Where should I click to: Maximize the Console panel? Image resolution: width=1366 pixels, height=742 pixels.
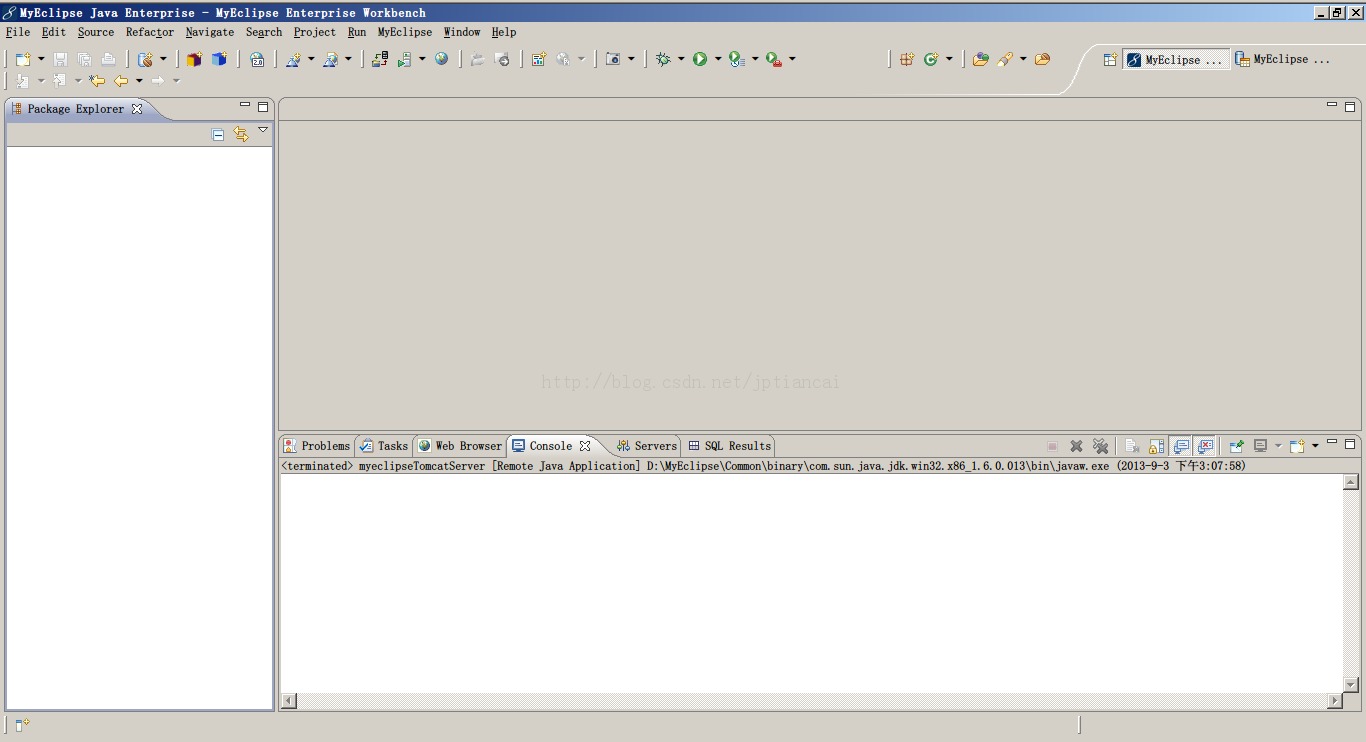click(x=1350, y=443)
